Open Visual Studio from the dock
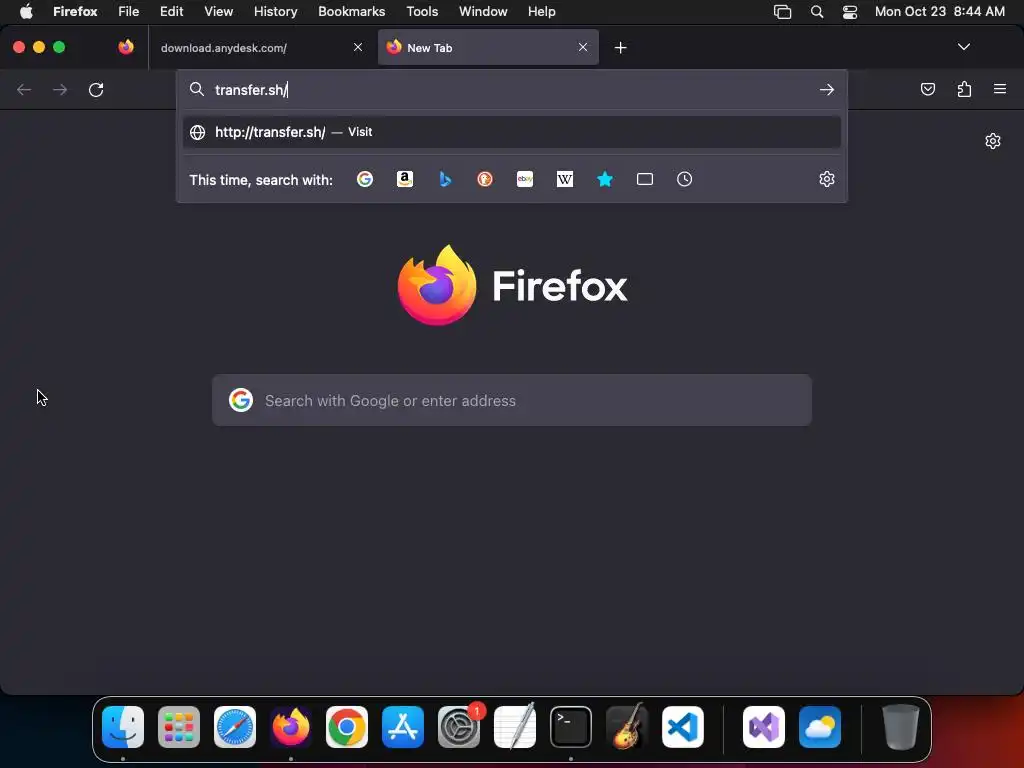Viewport: 1024px width, 768px height. pos(764,727)
